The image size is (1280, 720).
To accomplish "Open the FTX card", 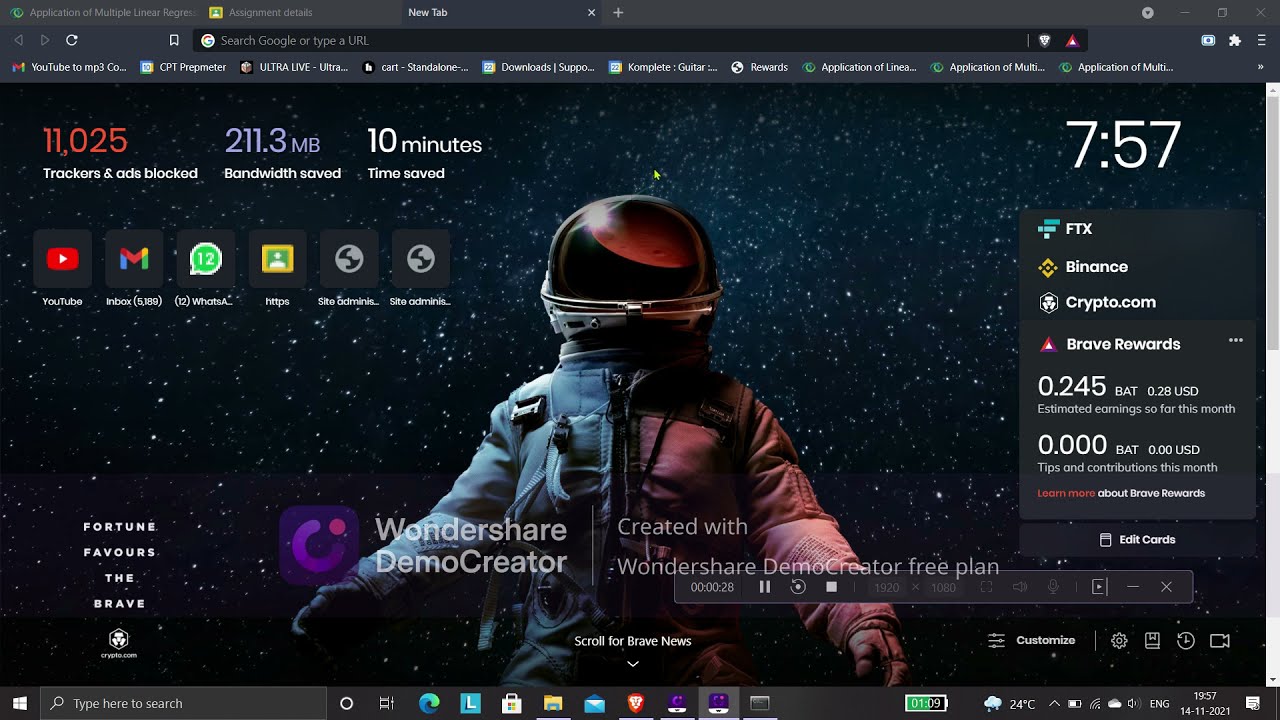I will click(1137, 229).
